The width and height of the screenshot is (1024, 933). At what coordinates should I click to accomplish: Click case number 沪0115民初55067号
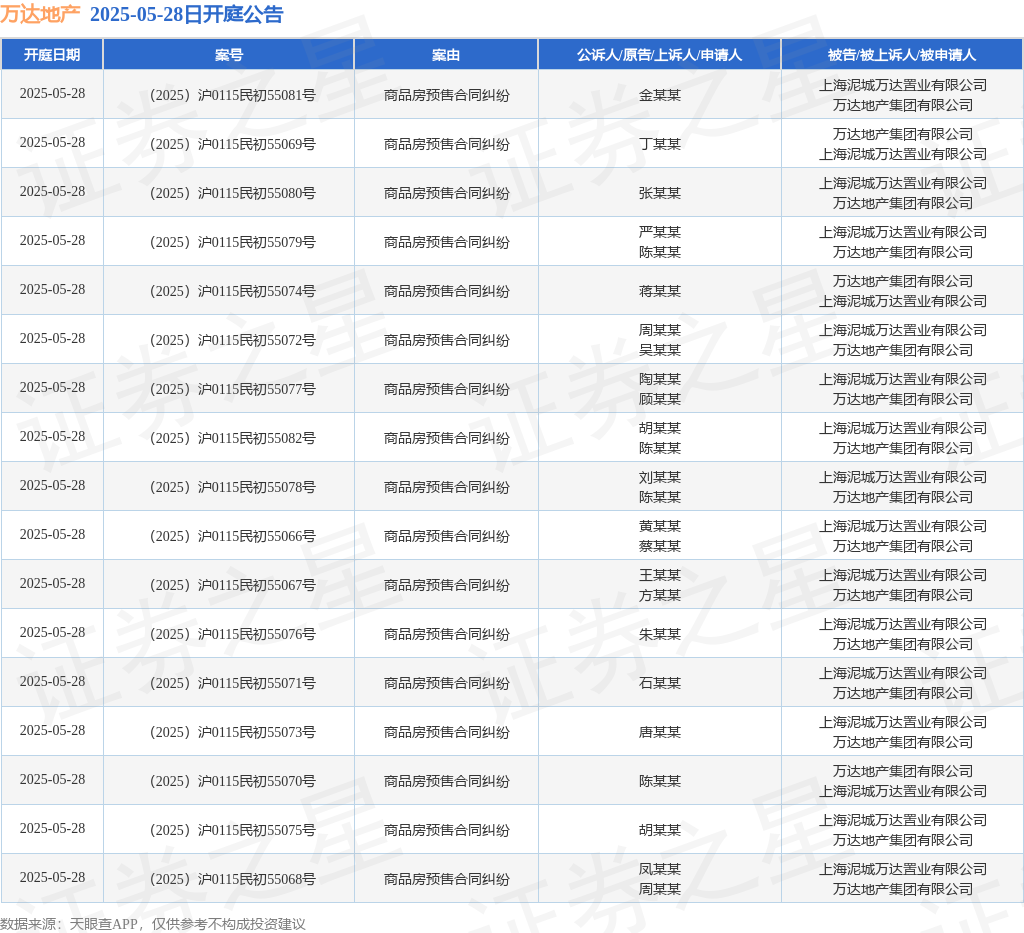point(233,585)
